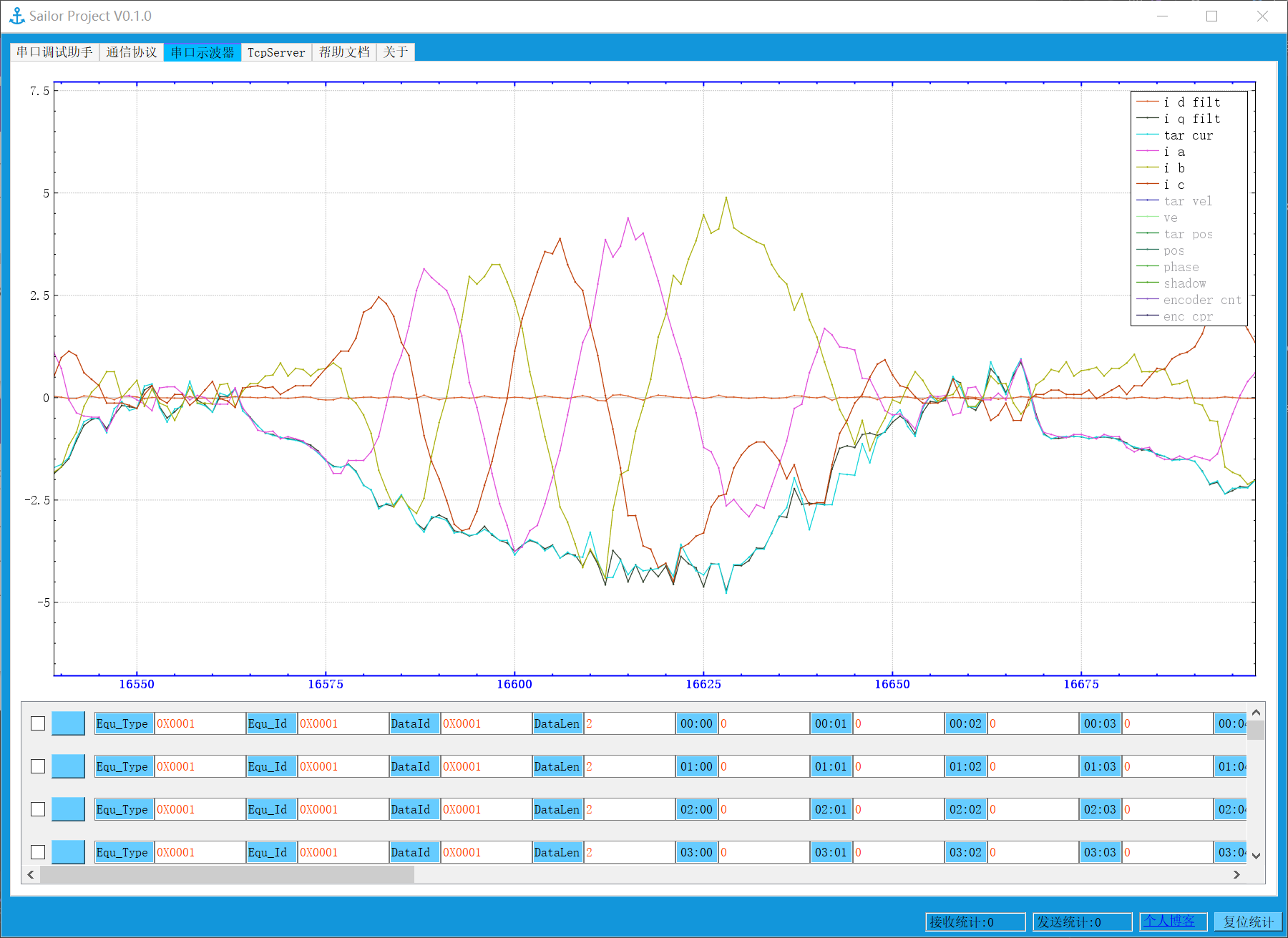1288x938 pixels.
Task: Switch to the 关于 tab
Action: 396,52
